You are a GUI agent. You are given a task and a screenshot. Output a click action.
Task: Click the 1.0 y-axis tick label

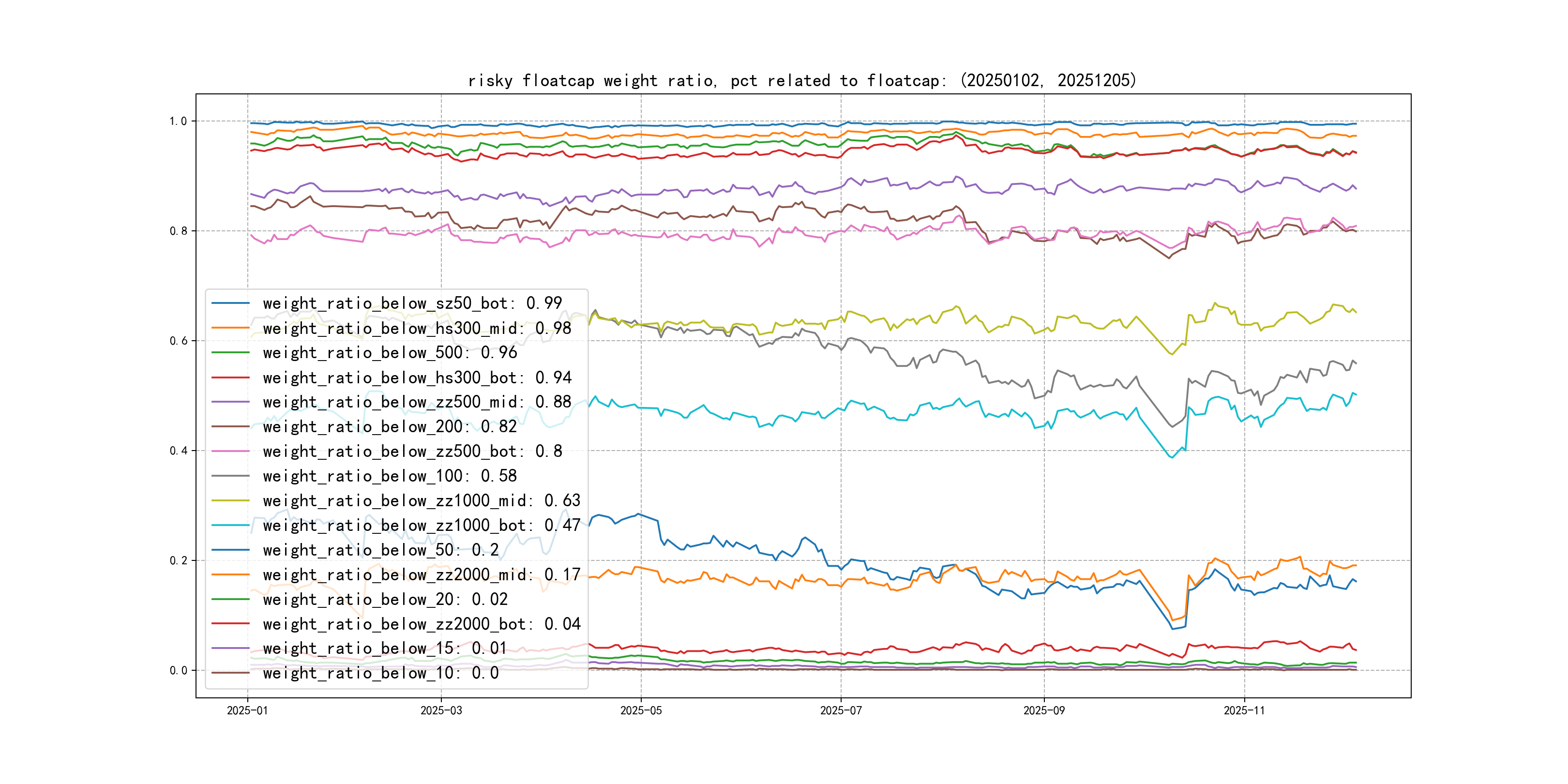179,121
